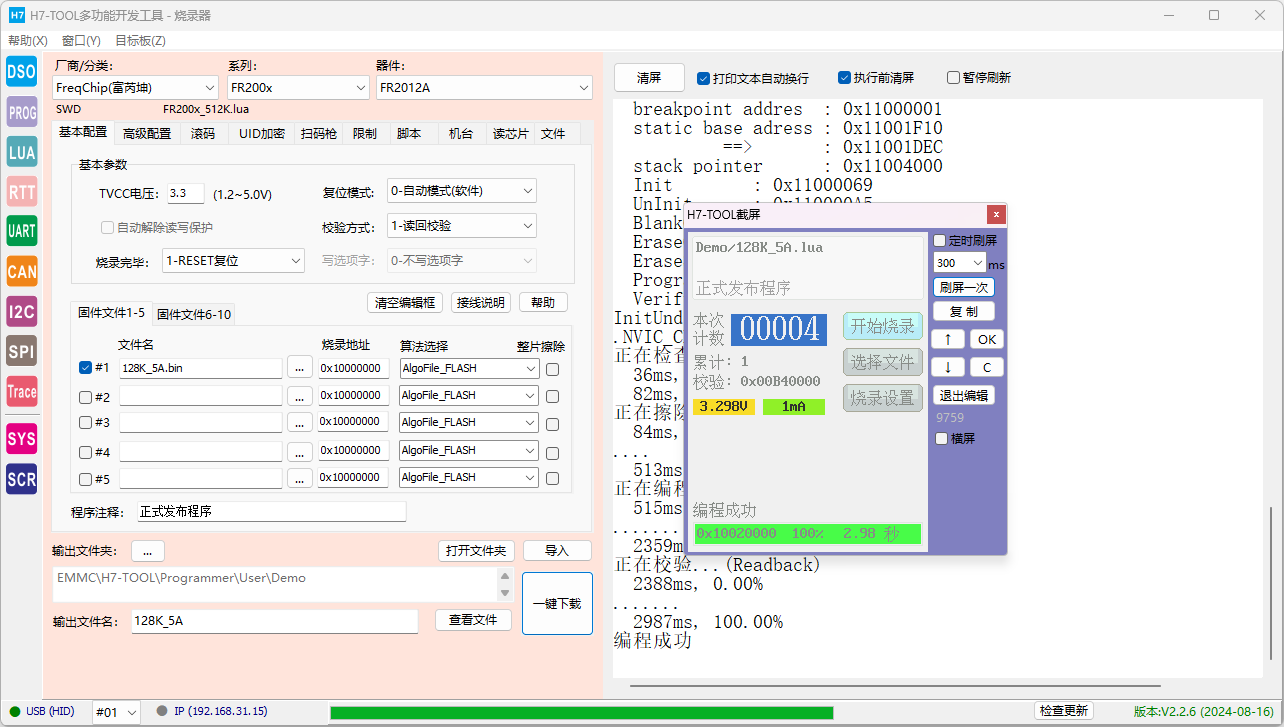
Task: Open the 300 ms interval dropdown
Action: (x=959, y=263)
